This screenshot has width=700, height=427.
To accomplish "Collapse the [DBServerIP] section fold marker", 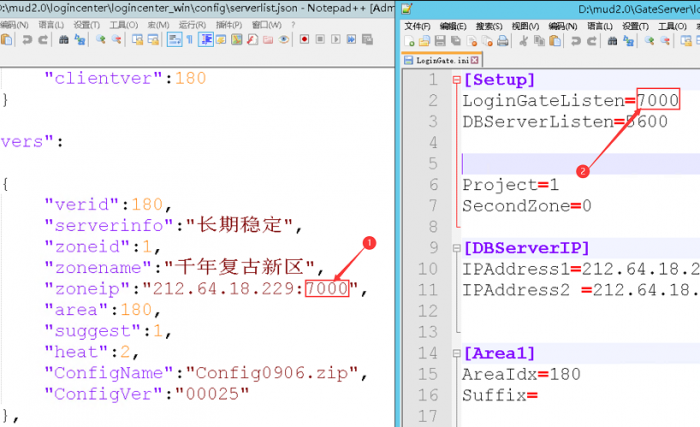I will pyautogui.click(x=456, y=248).
